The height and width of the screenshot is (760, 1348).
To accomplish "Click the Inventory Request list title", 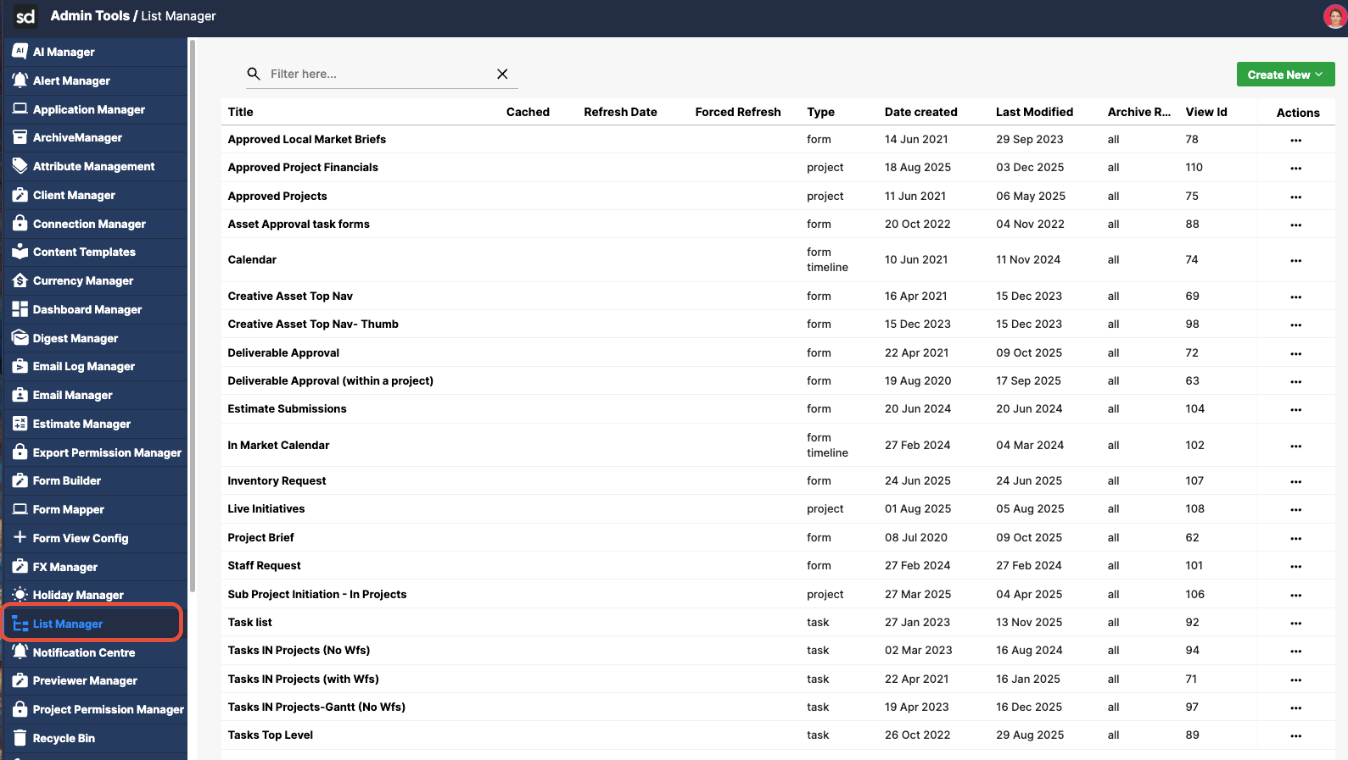I will 277,481.
